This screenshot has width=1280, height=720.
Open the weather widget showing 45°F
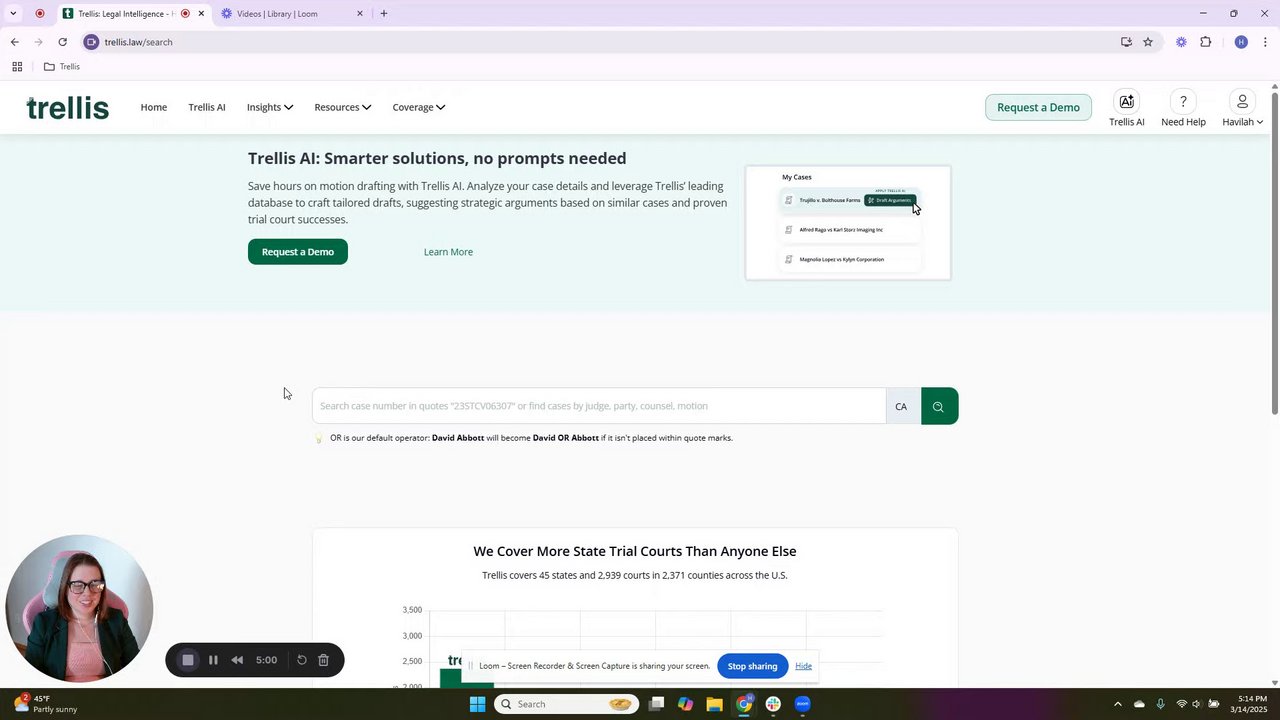click(x=45, y=704)
